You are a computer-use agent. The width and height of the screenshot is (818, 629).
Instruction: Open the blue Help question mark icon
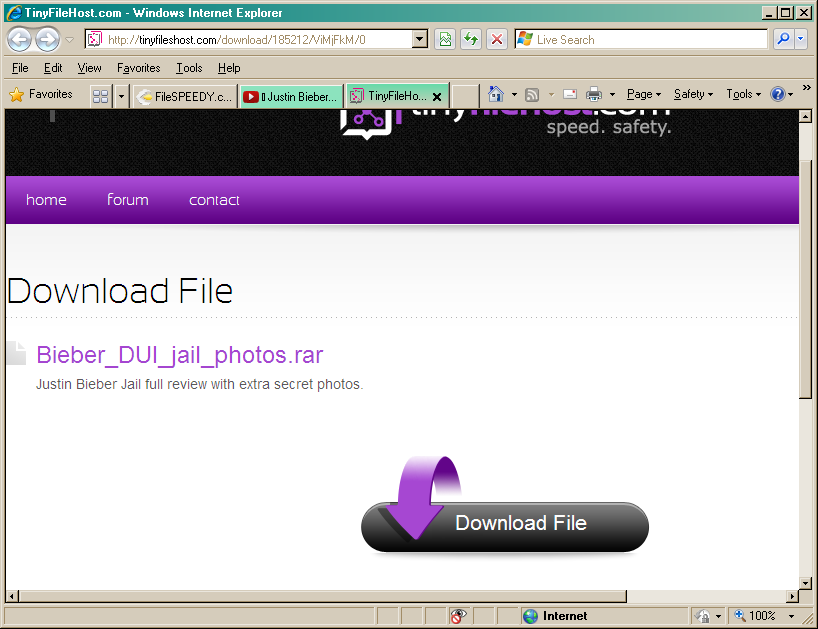click(777, 94)
